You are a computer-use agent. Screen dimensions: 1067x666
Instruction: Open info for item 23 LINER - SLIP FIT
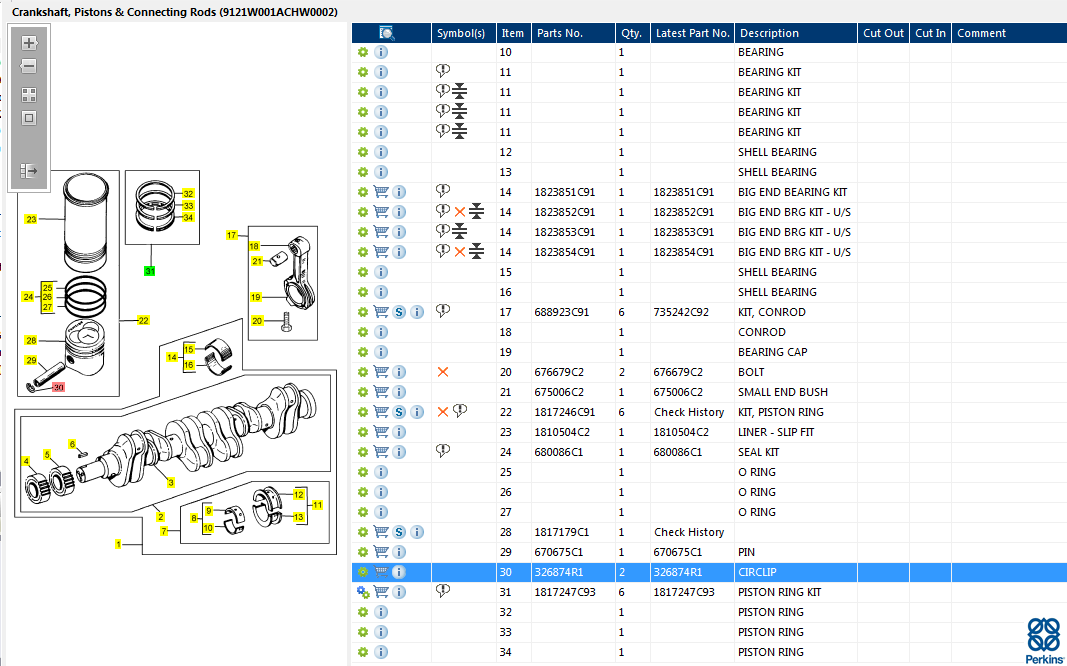399,432
